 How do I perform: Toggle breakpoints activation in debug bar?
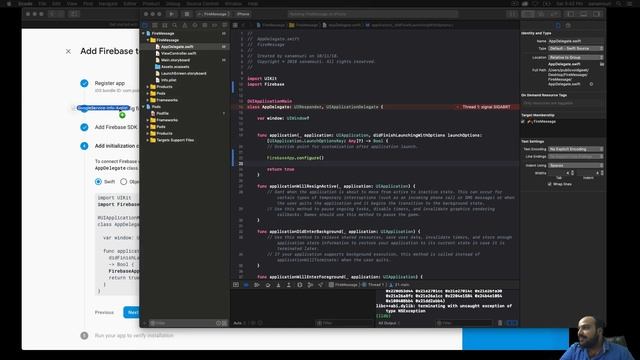246,284
